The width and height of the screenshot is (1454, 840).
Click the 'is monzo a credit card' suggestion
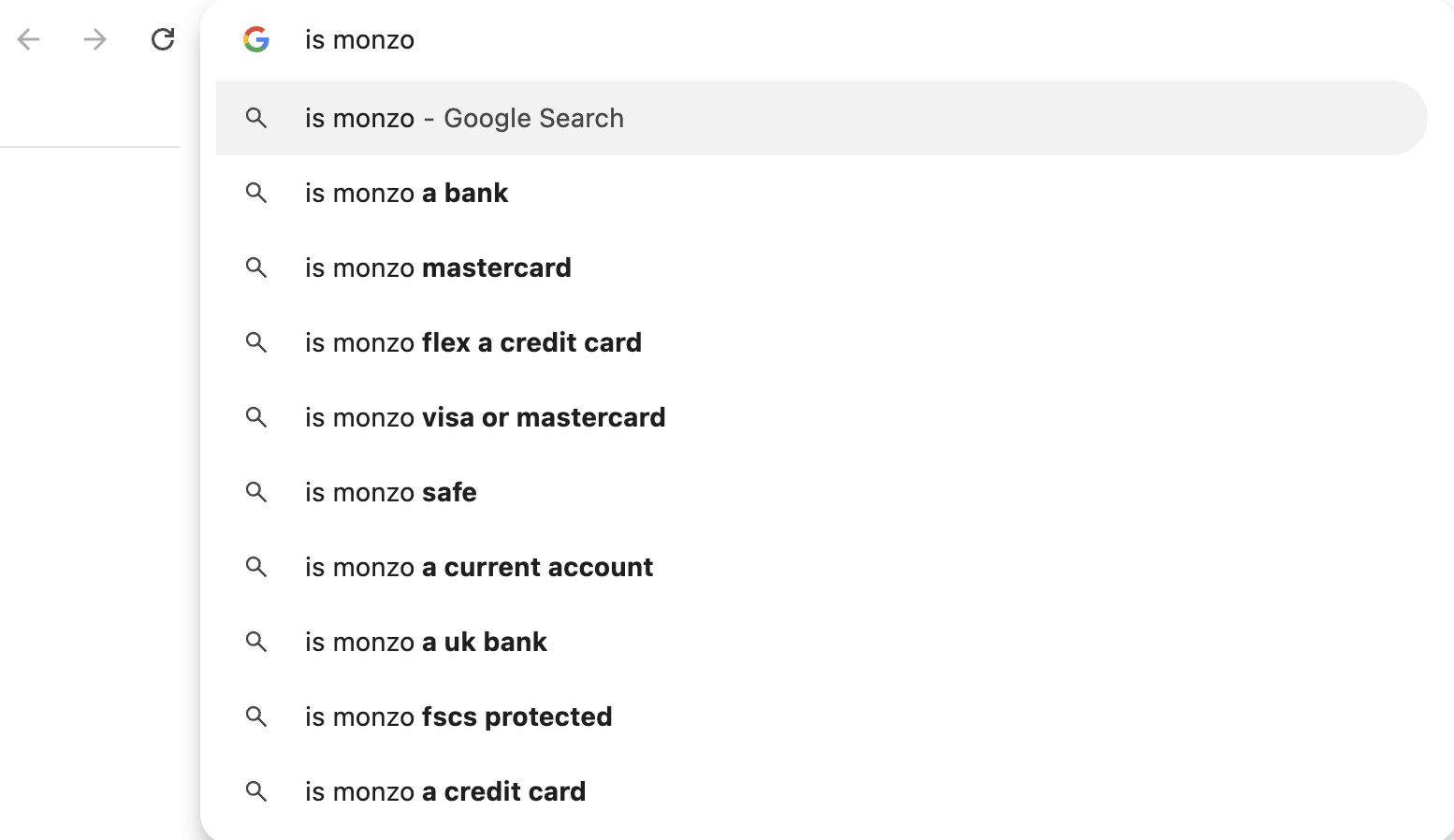pyautogui.click(x=444, y=791)
